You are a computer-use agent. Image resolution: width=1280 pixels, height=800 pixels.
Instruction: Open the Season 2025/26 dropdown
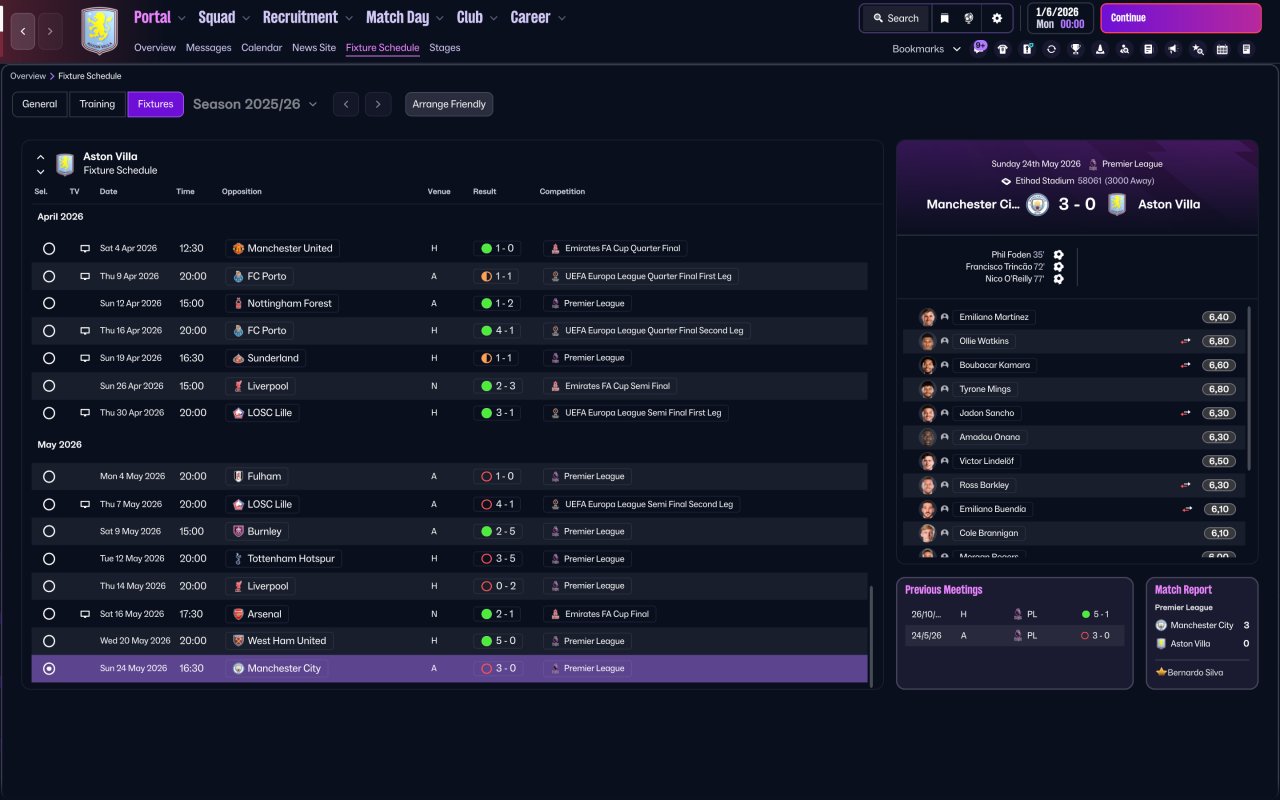(255, 104)
